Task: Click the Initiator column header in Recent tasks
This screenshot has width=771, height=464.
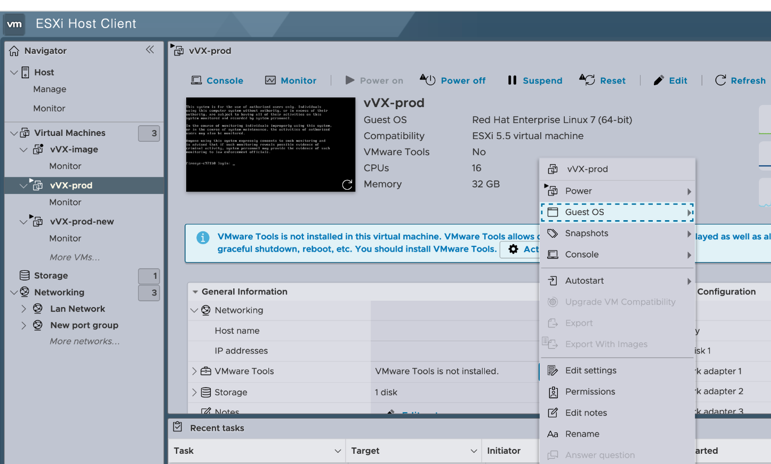Action: [504, 451]
